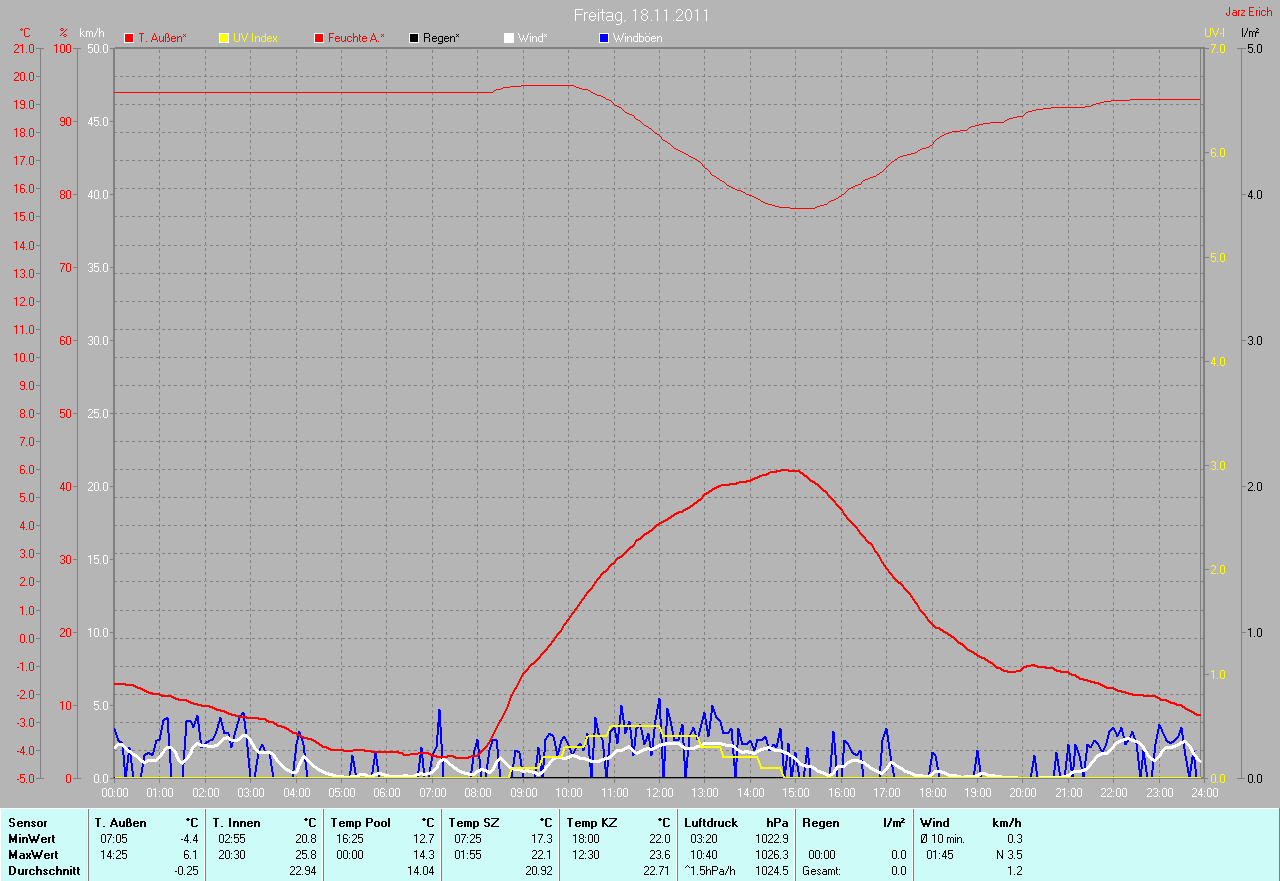Image resolution: width=1280 pixels, height=881 pixels.
Task: Click the '06:00' time axis label
Action: point(387,792)
